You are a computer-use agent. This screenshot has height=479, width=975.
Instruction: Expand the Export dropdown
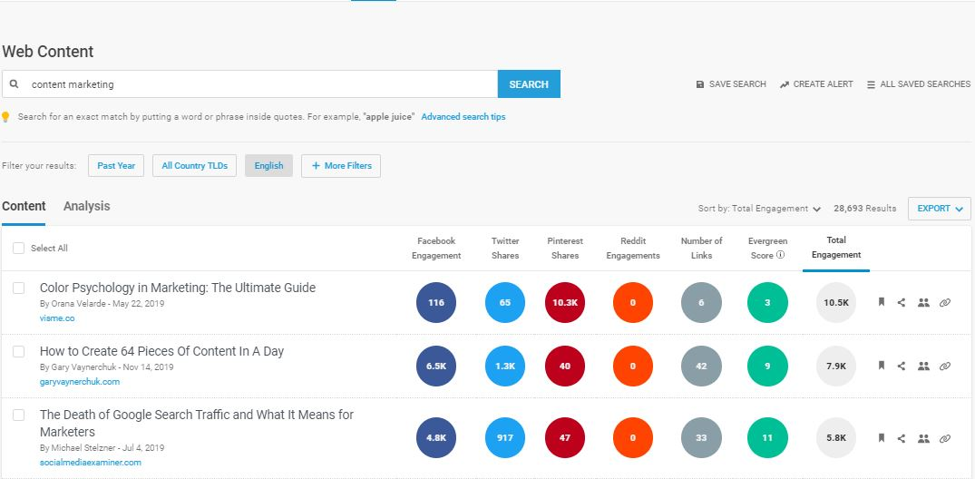939,209
